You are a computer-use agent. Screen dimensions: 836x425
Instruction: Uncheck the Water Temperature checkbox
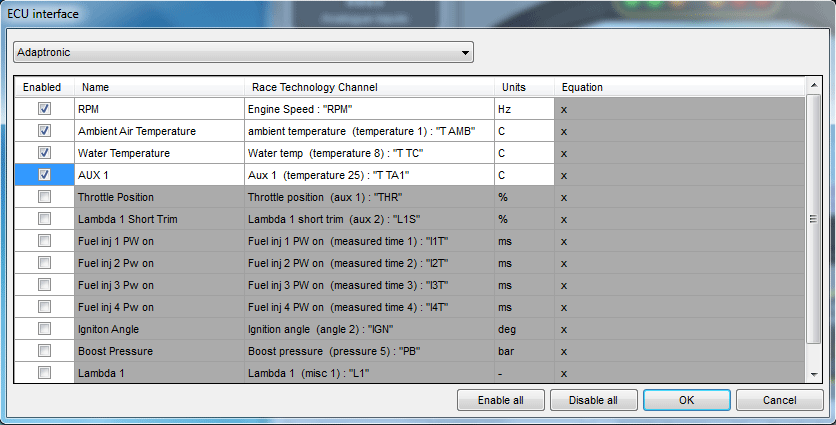(x=44, y=153)
